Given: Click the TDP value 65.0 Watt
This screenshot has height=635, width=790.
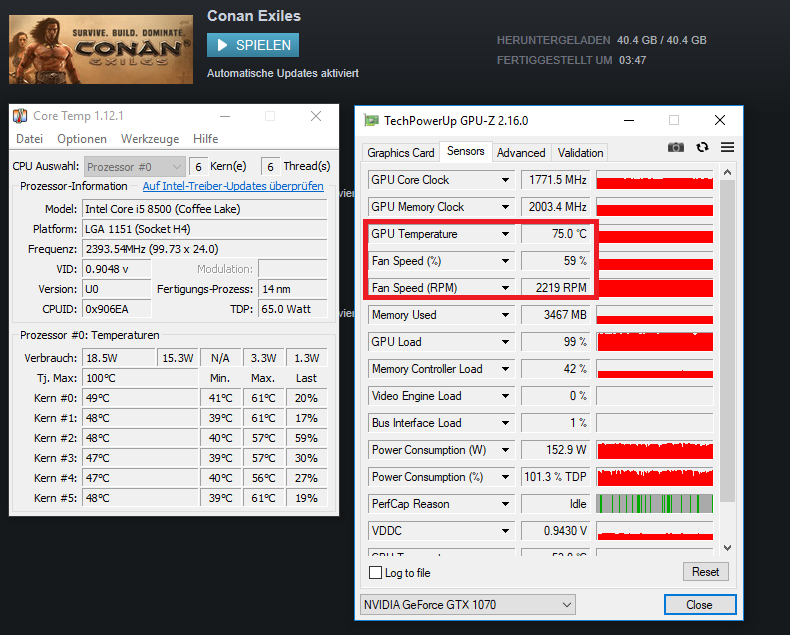Looking at the screenshot, I should pos(293,309).
